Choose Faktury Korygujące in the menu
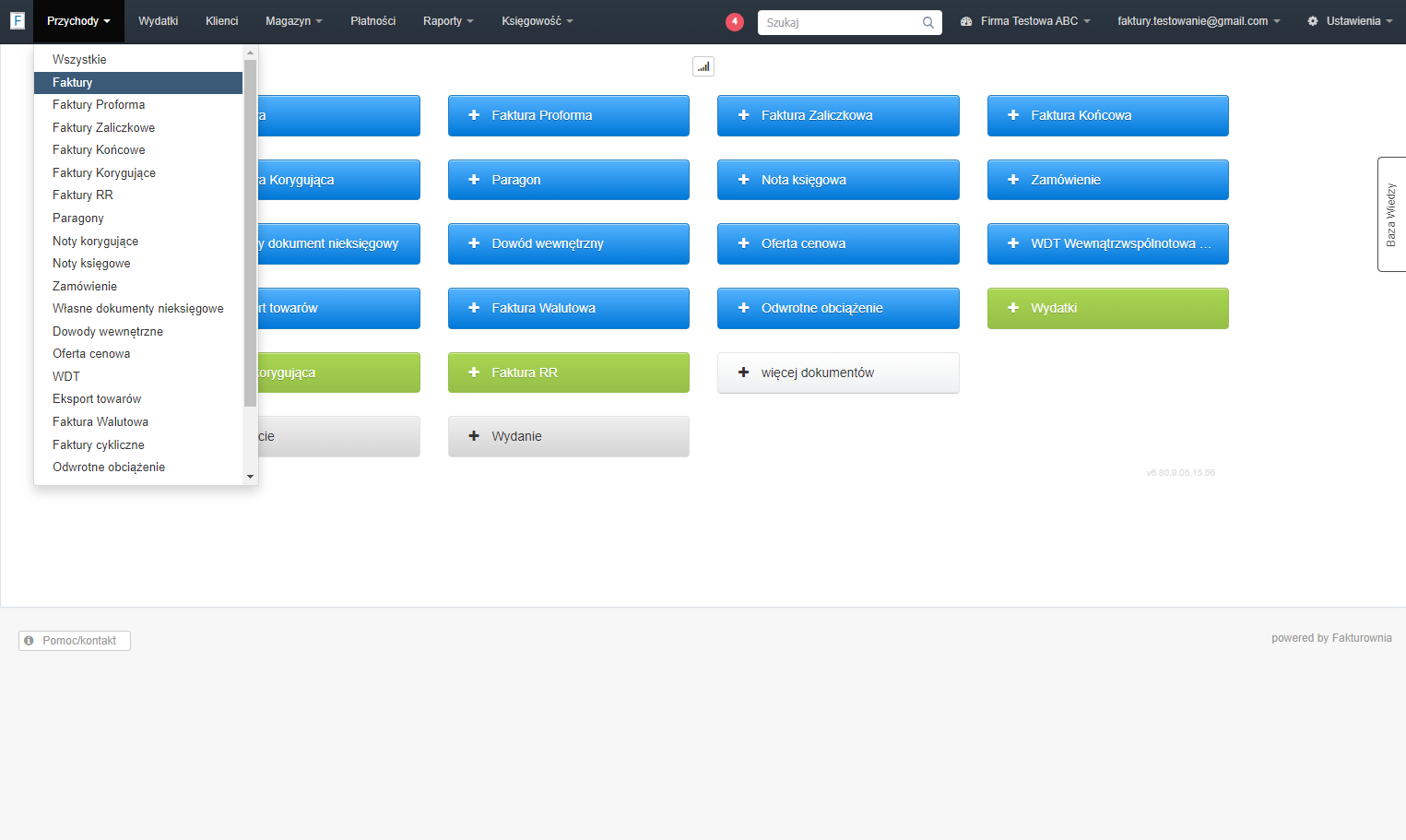Image resolution: width=1406 pixels, height=840 pixels. (138, 172)
